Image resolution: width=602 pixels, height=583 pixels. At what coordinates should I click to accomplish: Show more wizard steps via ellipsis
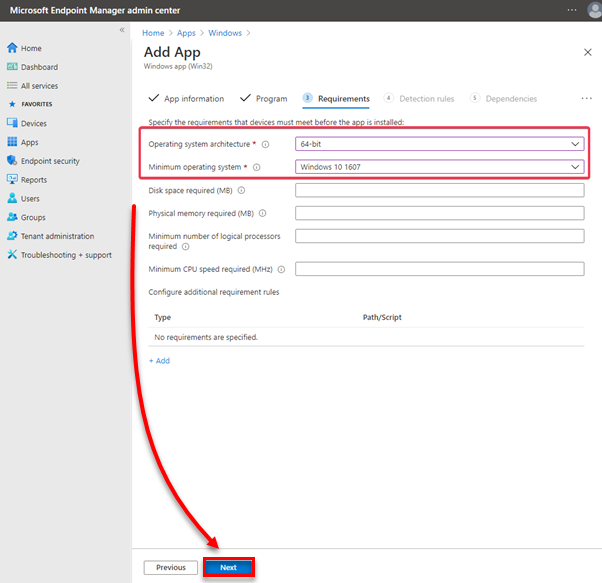click(586, 99)
